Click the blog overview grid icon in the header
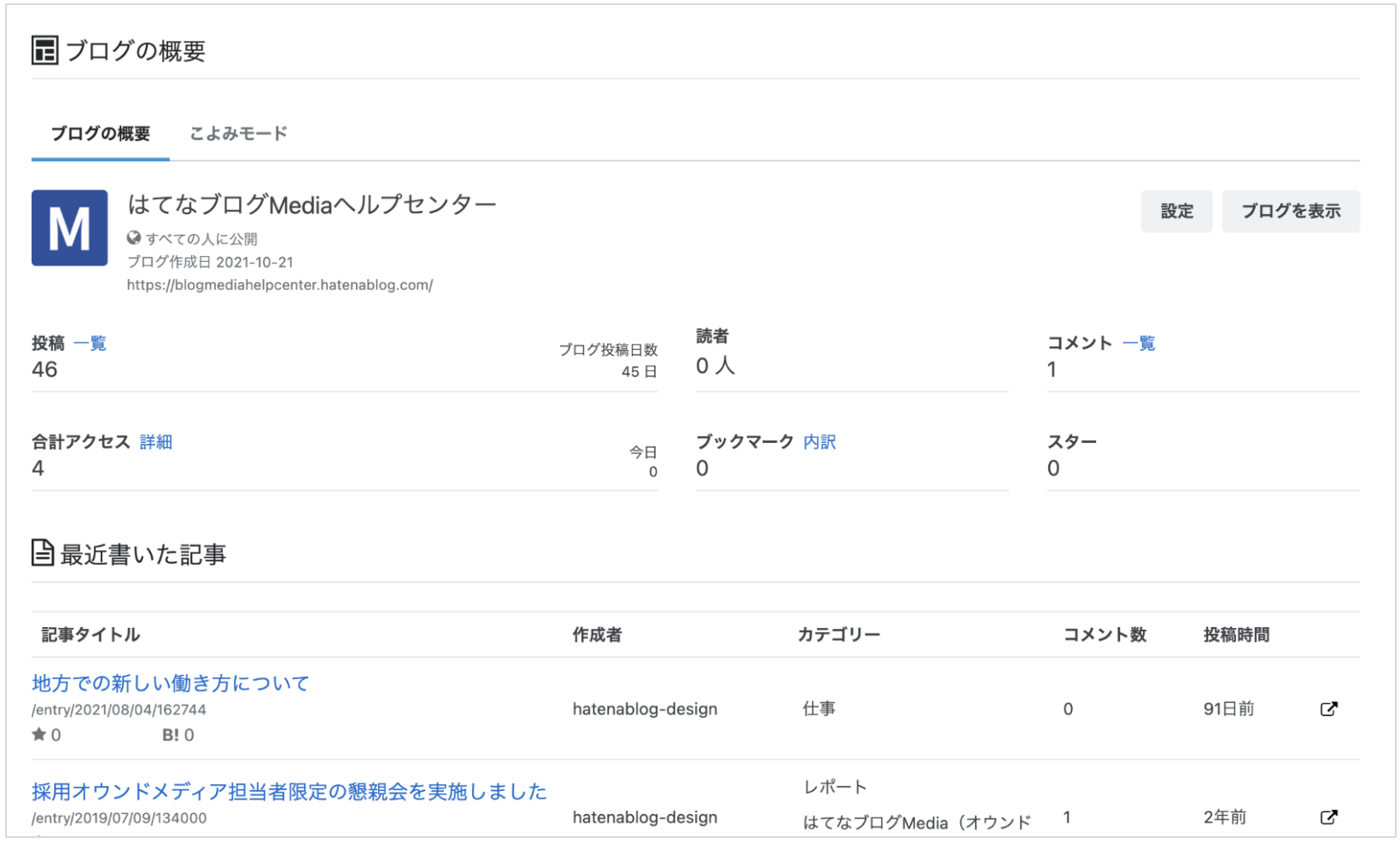 click(44, 51)
